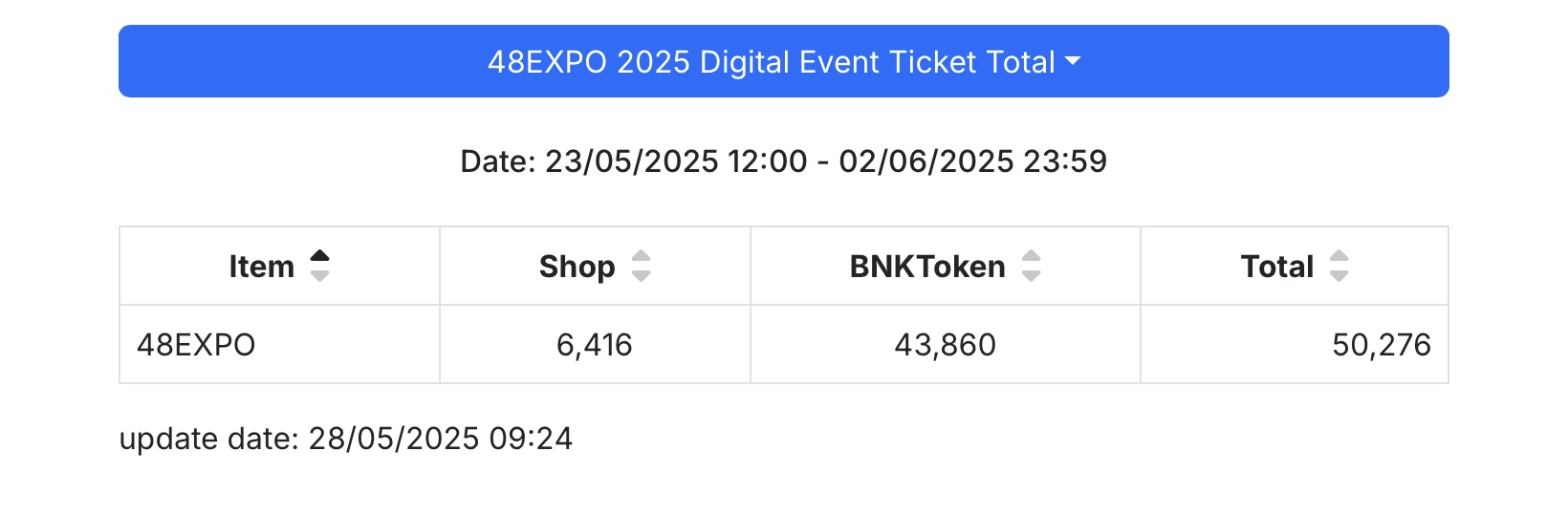Select the BNKToken header text

coord(927,267)
